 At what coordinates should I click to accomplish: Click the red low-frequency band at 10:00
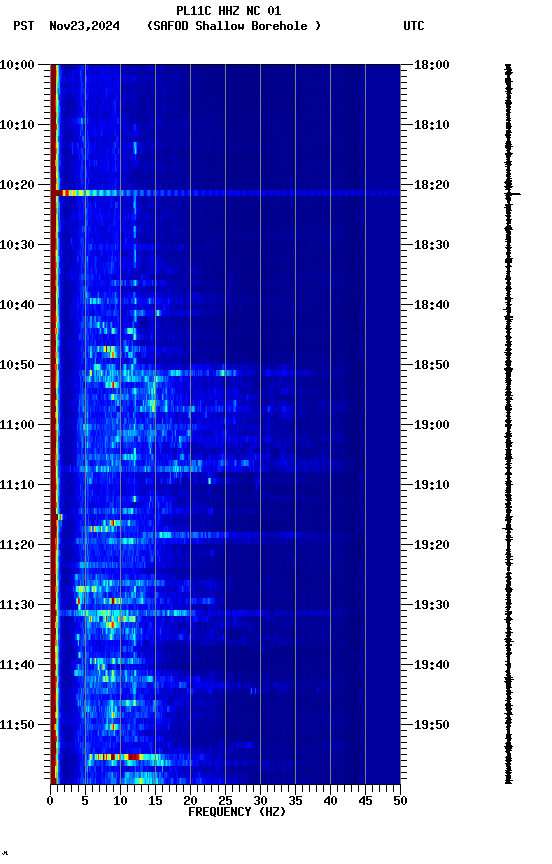click(x=53, y=67)
